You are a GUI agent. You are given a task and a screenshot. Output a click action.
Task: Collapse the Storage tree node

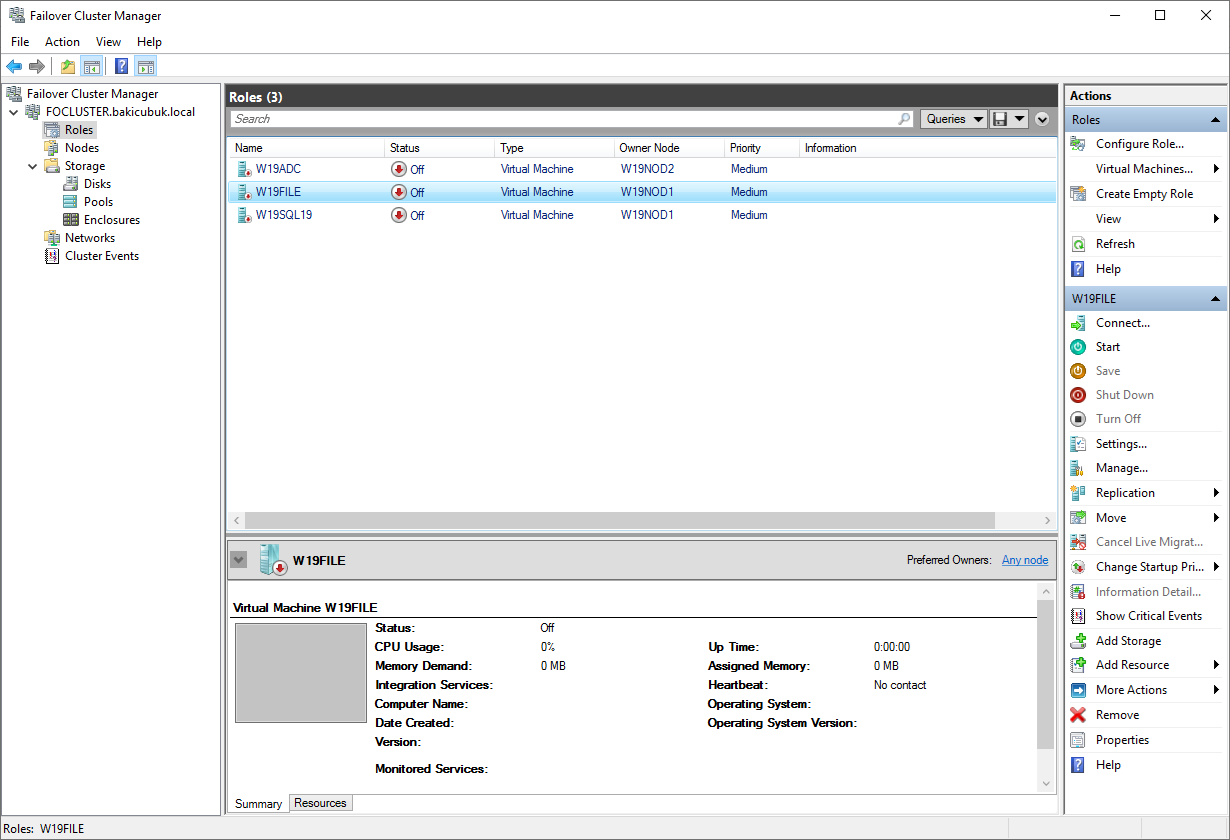coord(33,166)
